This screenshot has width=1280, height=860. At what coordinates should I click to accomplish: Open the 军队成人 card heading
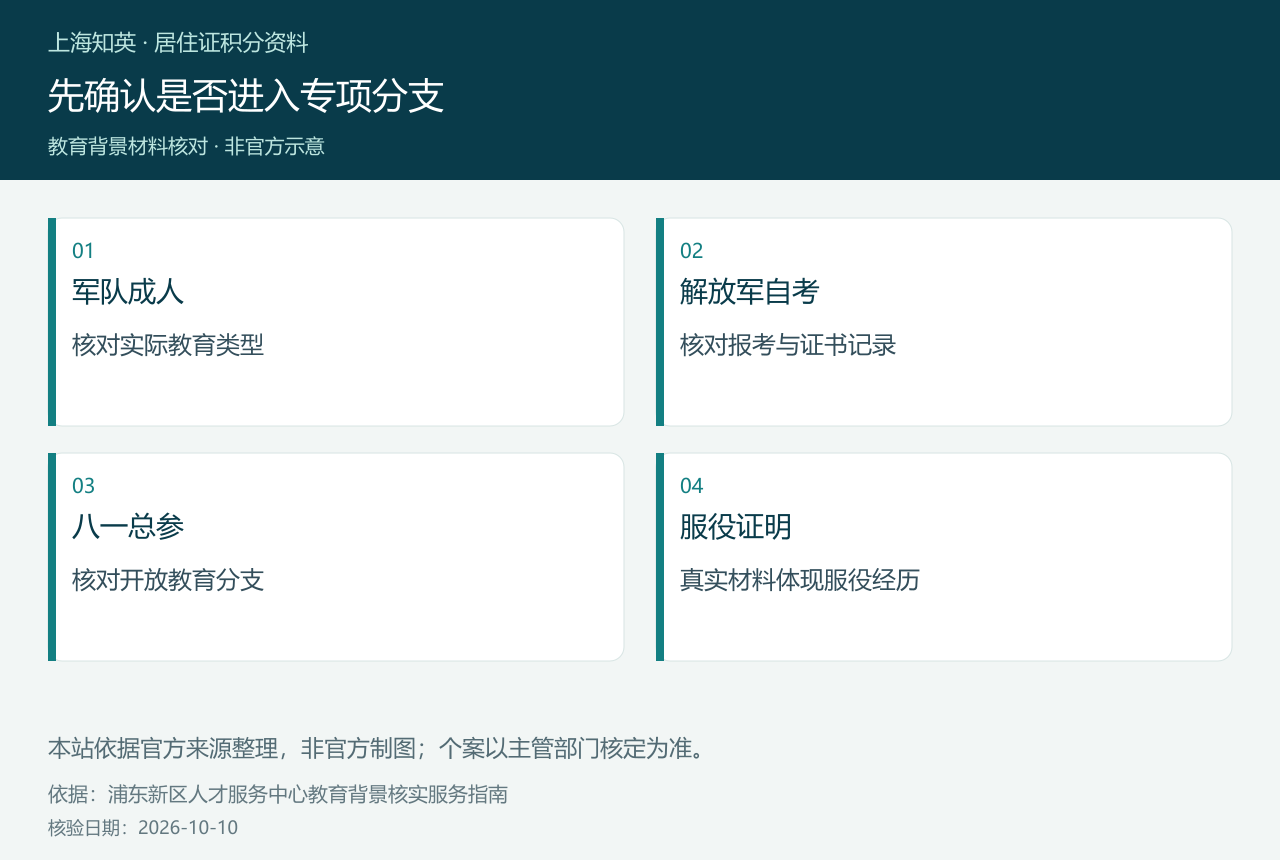click(x=128, y=292)
